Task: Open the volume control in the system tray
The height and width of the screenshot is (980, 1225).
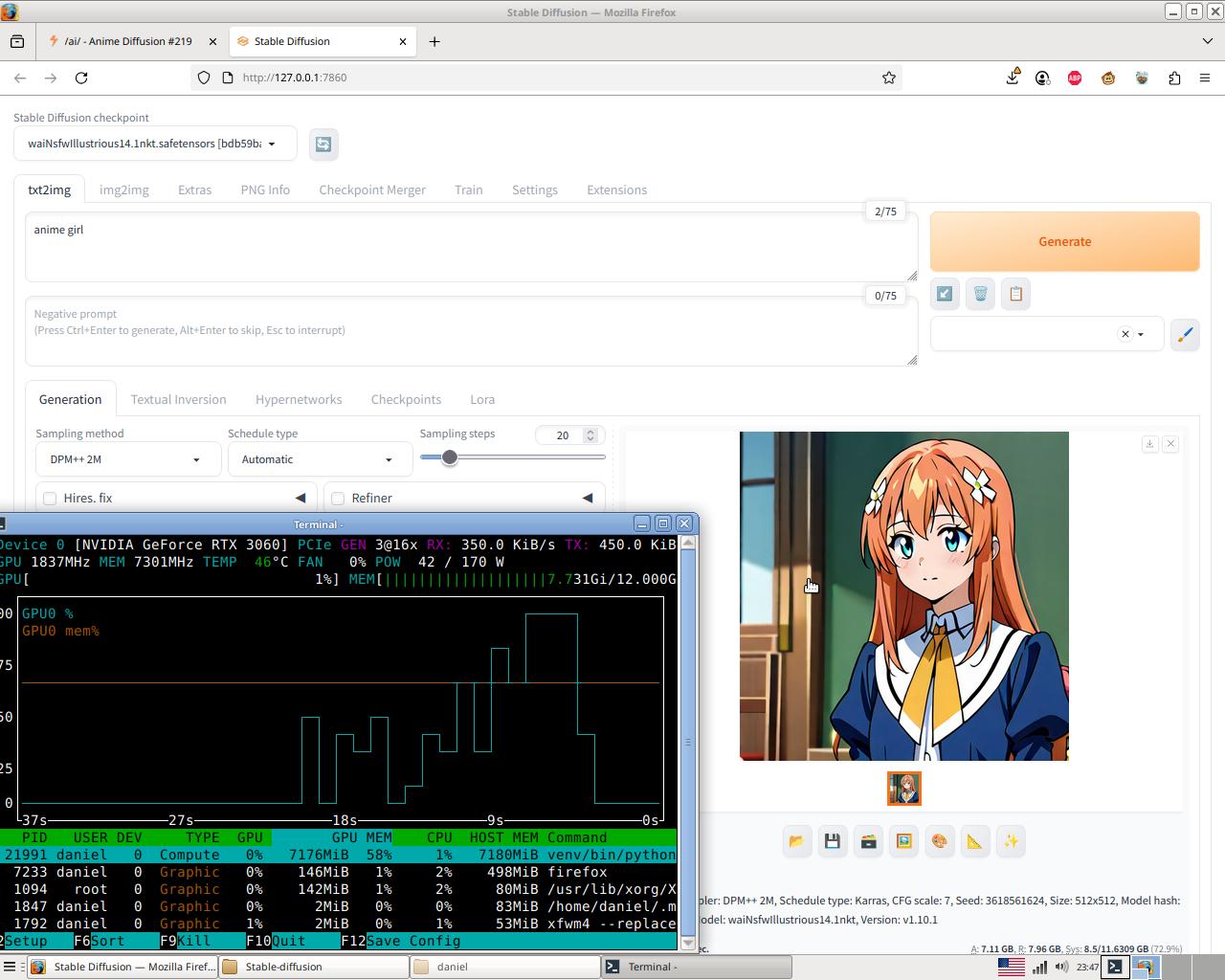Action: (x=1062, y=967)
